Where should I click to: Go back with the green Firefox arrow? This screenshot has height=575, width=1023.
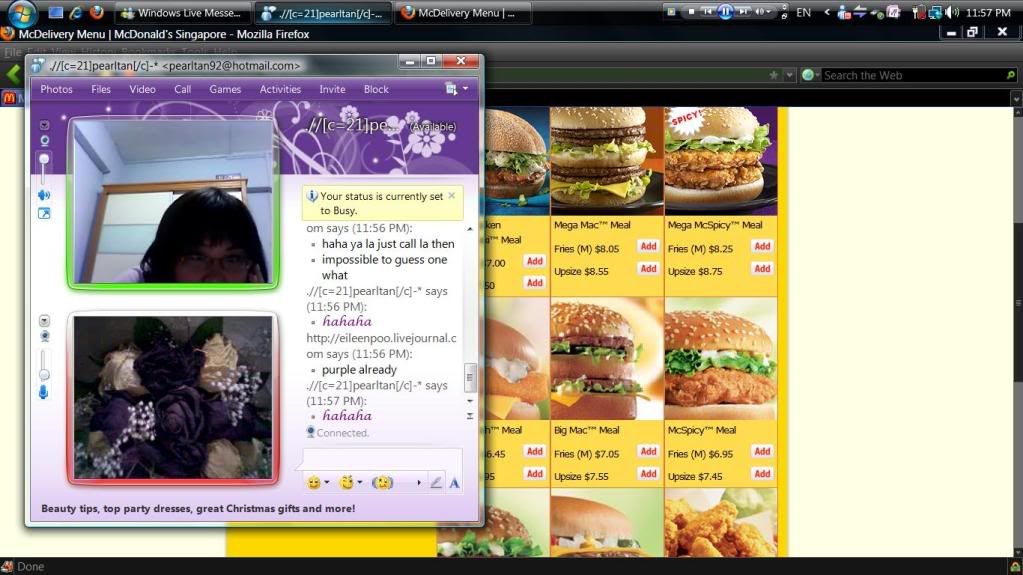tap(13, 74)
